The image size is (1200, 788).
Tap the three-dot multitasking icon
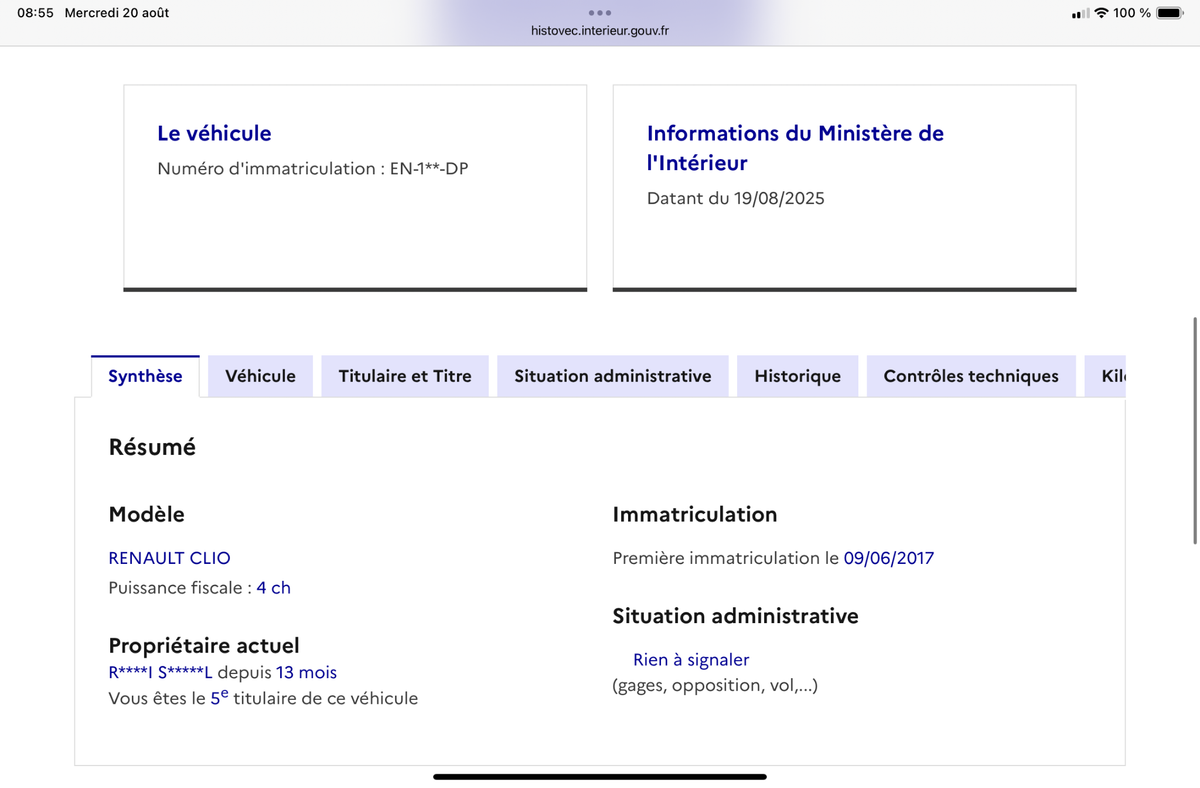coord(599,12)
